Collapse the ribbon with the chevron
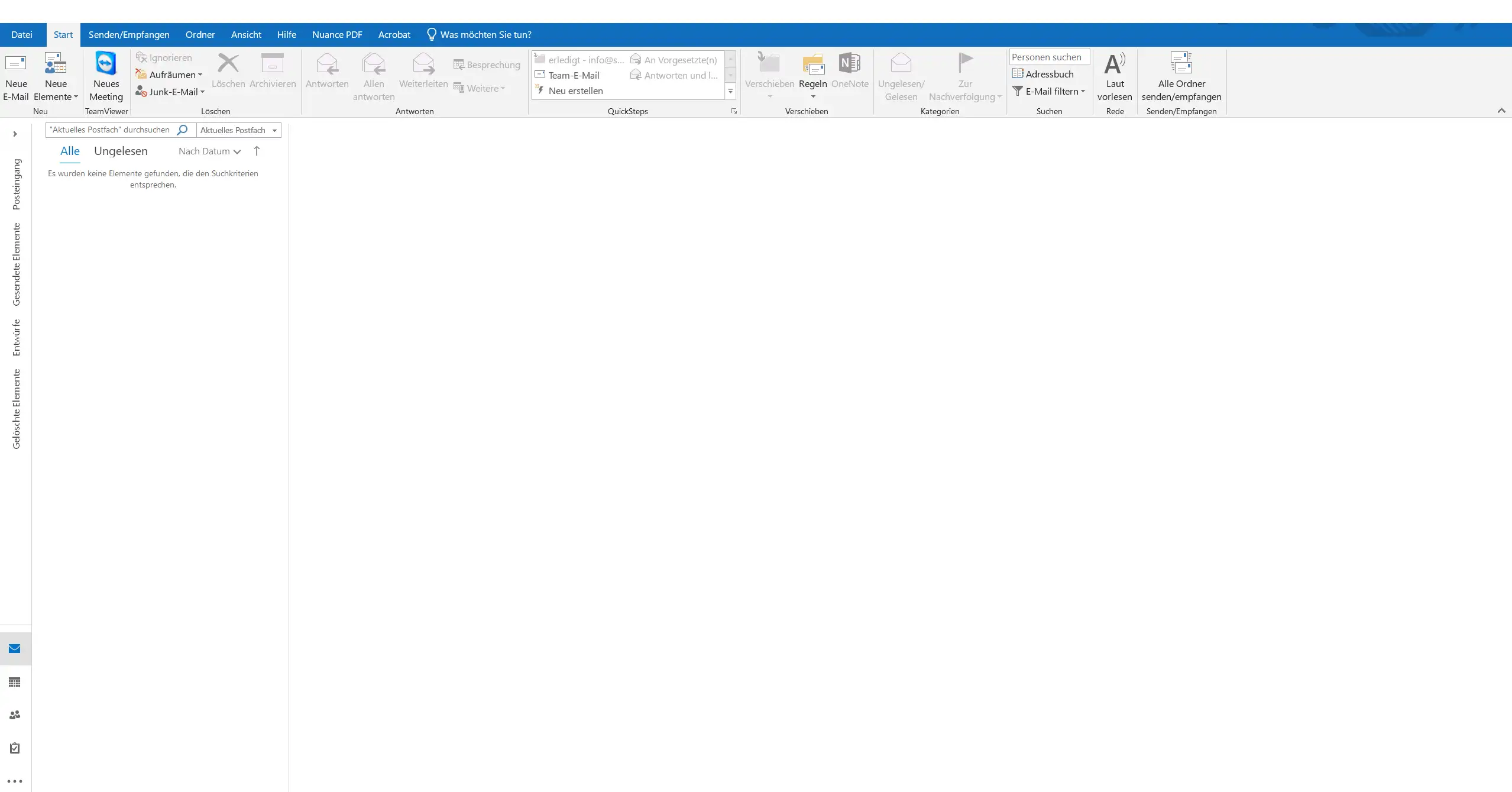 (1501, 111)
